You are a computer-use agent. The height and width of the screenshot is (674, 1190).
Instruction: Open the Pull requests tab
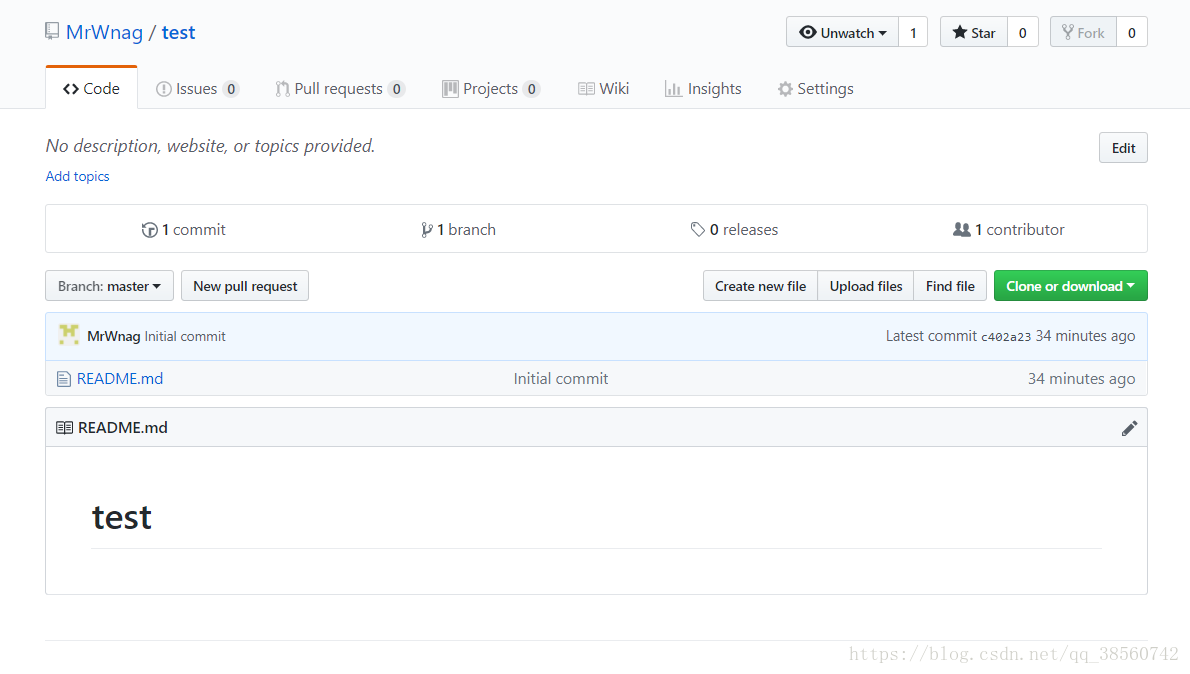339,89
